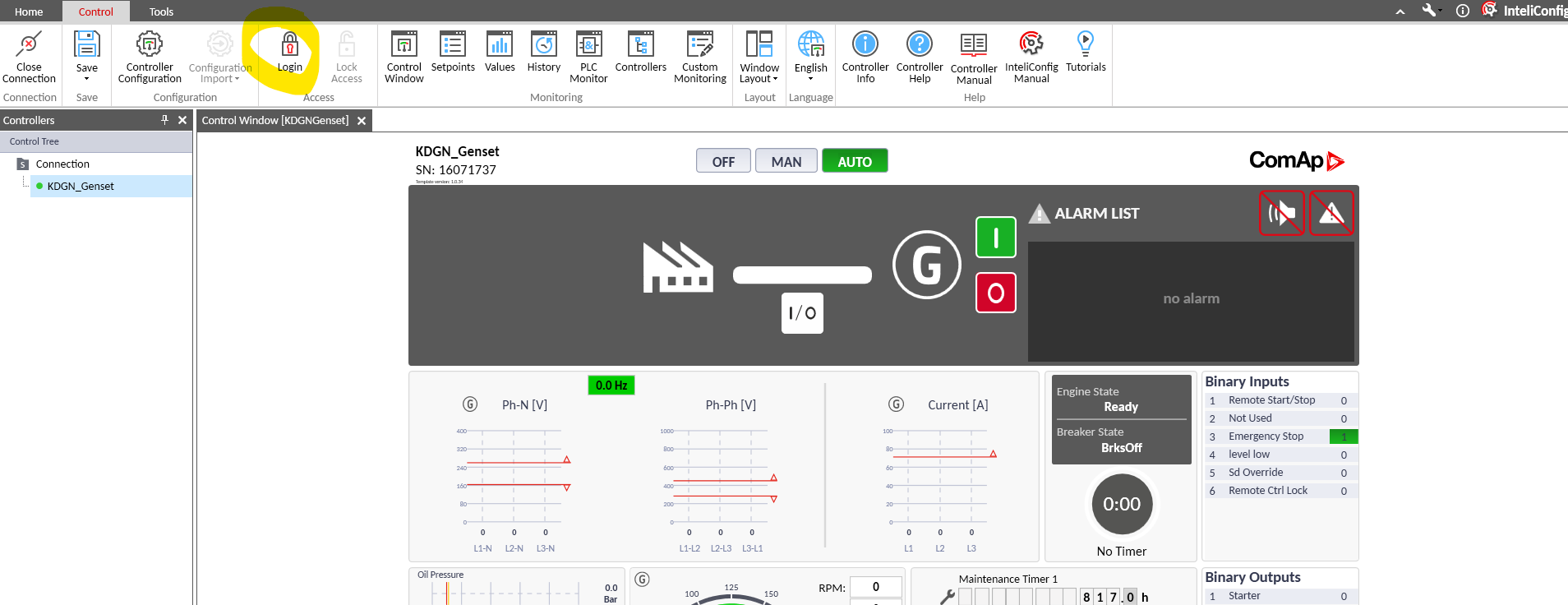This screenshot has width=1568, height=605.
Task: Open Controller Info
Action: (x=865, y=57)
